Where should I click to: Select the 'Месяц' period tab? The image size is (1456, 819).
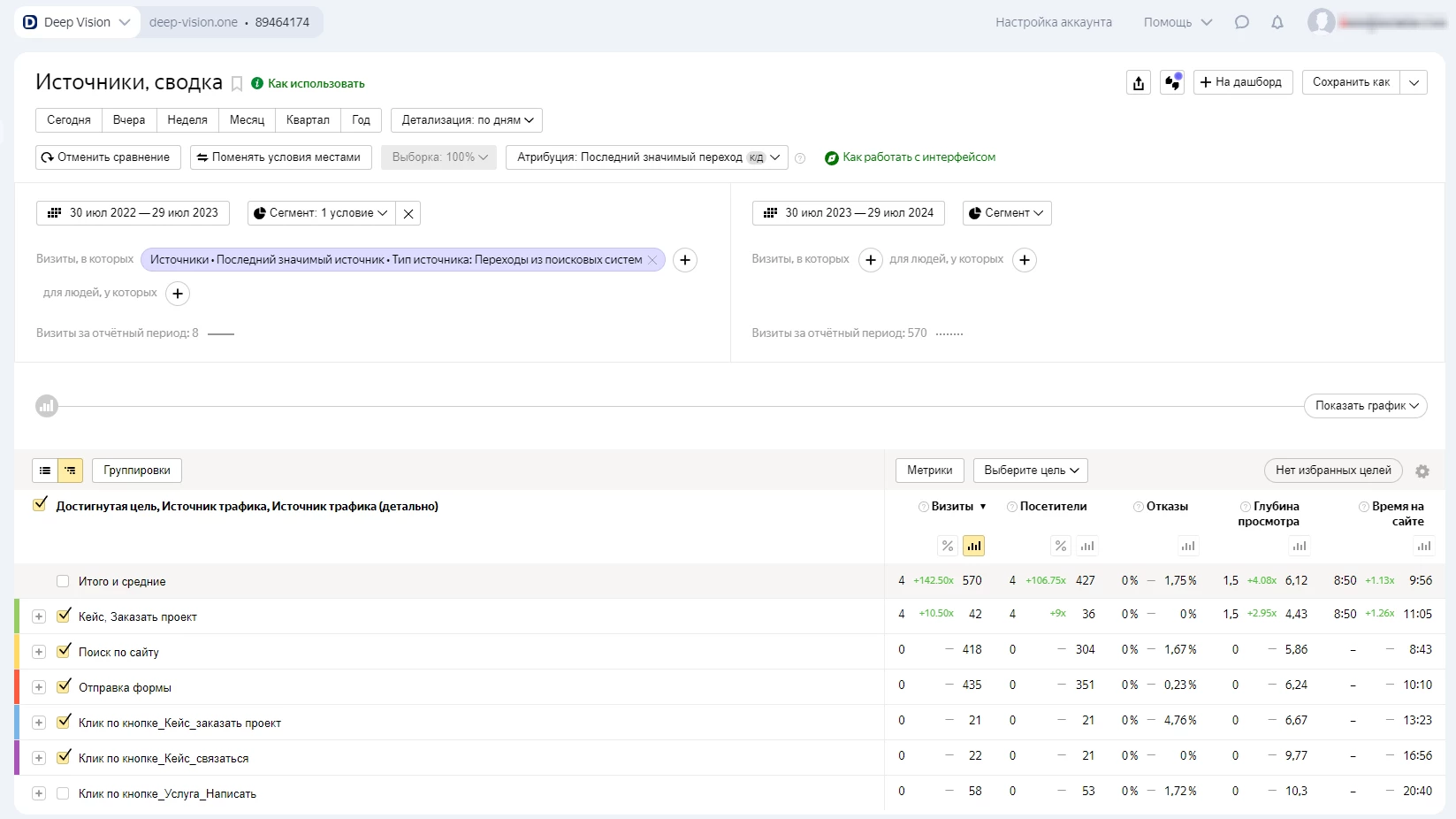[x=247, y=120]
